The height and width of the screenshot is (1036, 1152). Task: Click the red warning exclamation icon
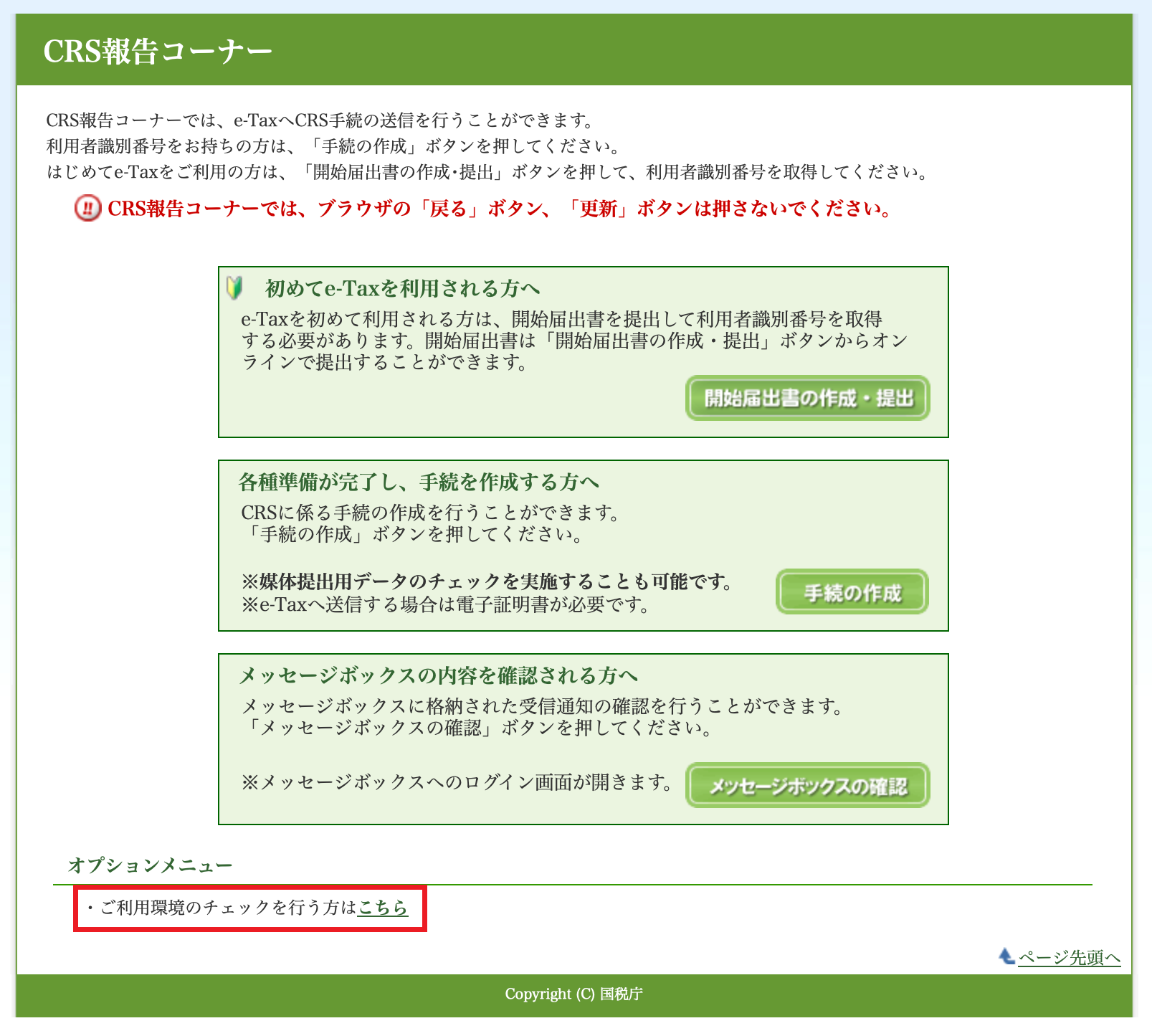(88, 209)
